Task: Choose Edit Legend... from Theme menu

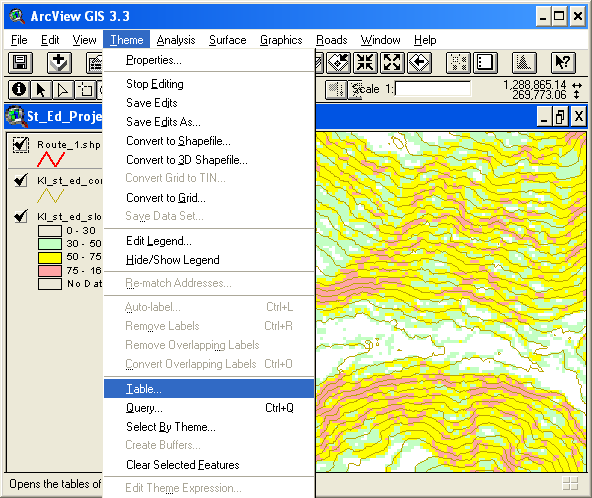Action: 209,241
